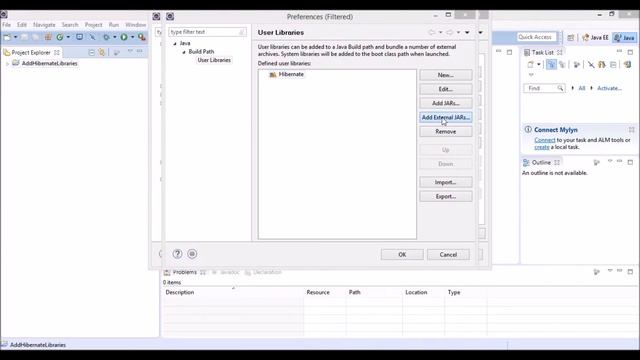Open the Navigate menu
Image resolution: width=640 pixels, height=360 pixels.
[x=44, y=25]
